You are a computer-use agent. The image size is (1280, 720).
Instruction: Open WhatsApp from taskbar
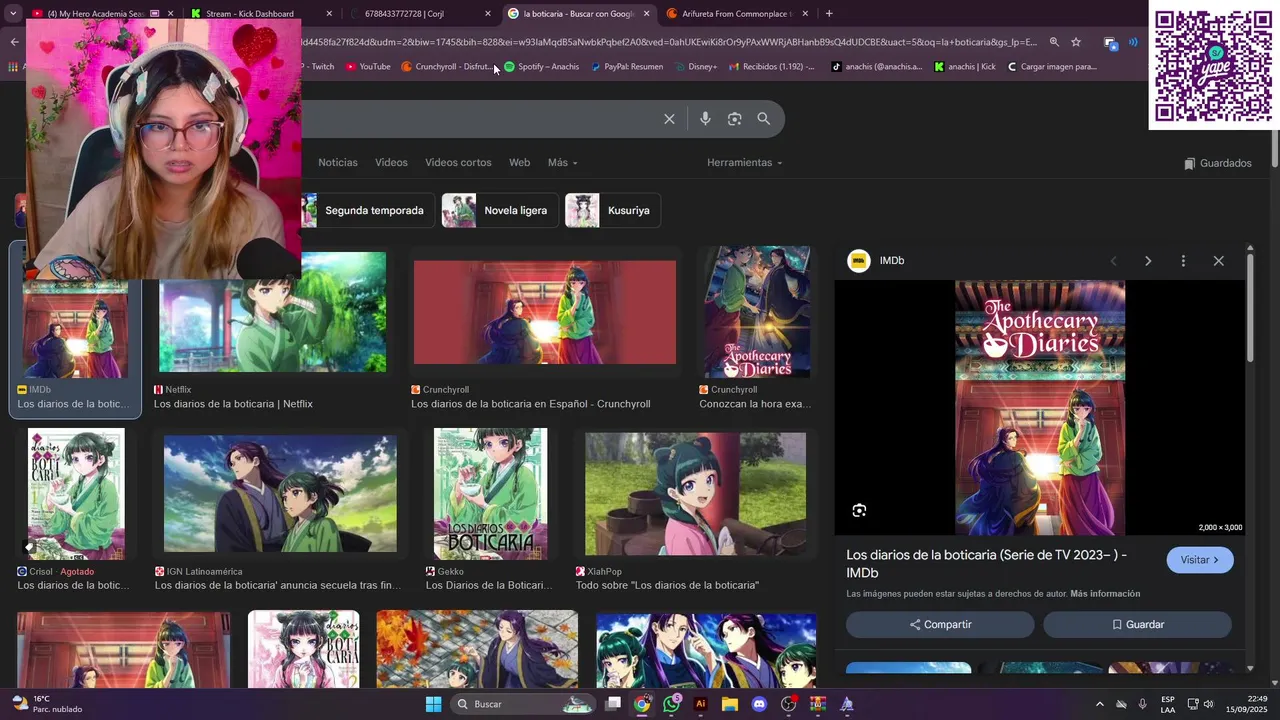tap(671, 704)
